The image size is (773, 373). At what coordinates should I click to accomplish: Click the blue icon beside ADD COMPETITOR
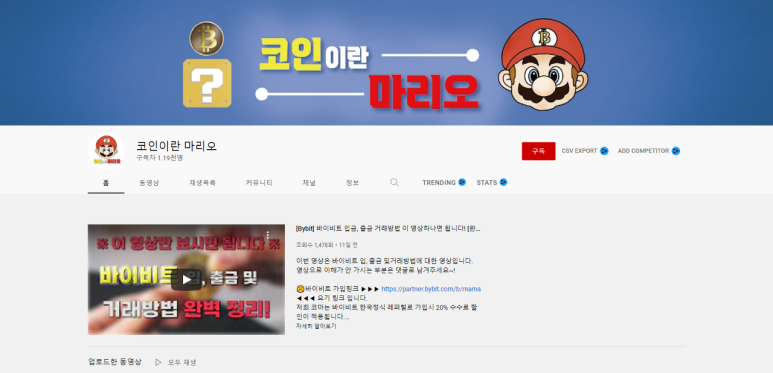[676, 151]
